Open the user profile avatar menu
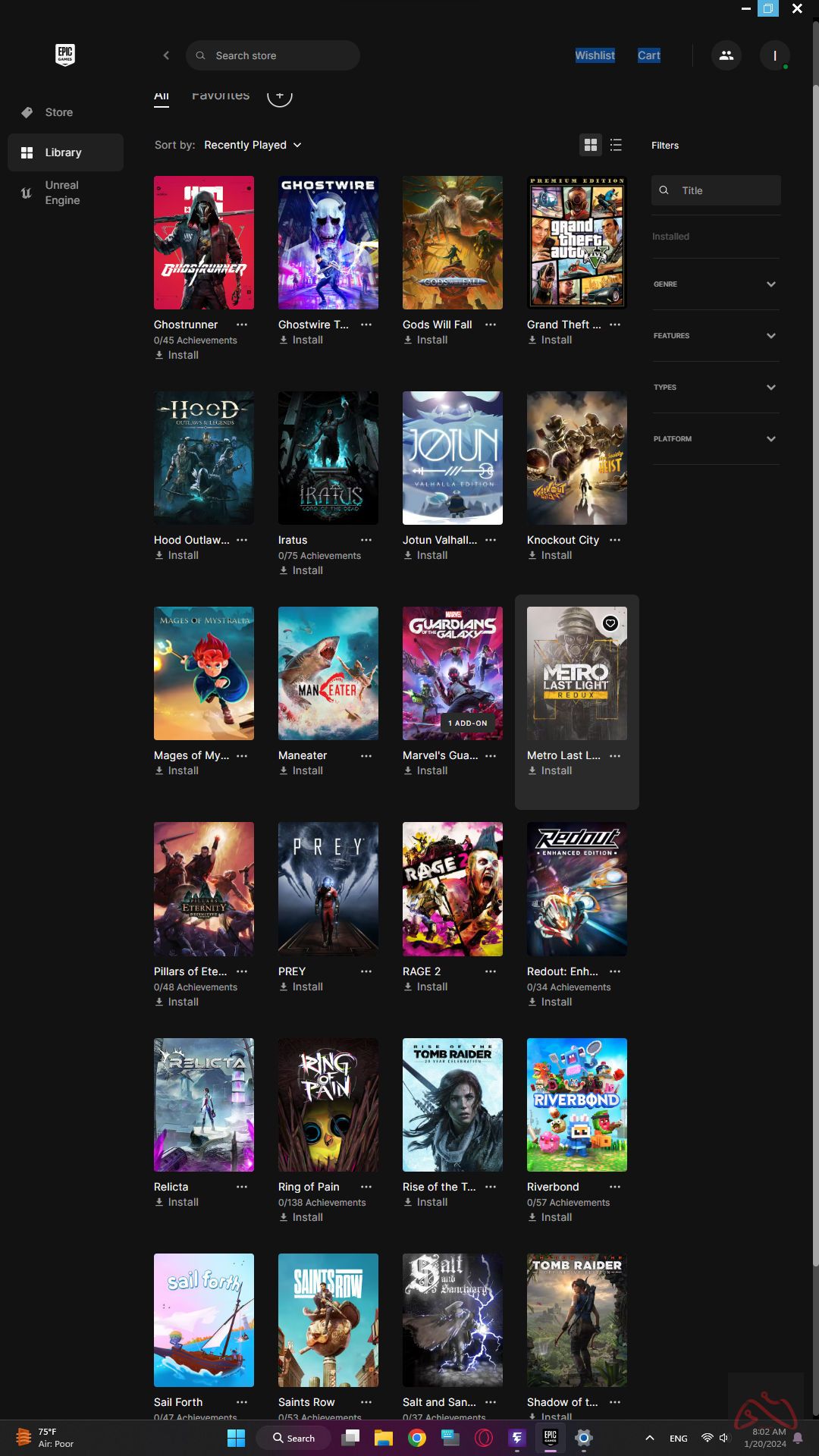Image resolution: width=819 pixels, height=1456 pixels. (x=774, y=55)
